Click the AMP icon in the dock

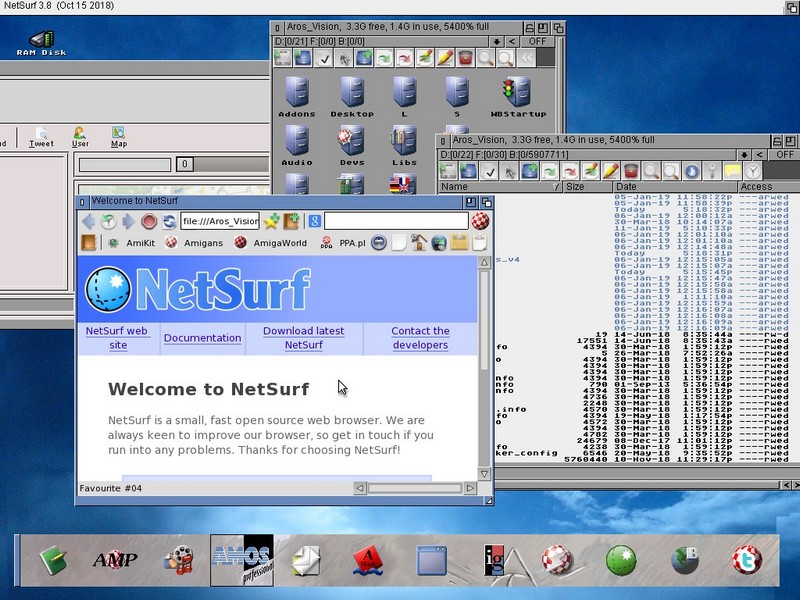(114, 560)
